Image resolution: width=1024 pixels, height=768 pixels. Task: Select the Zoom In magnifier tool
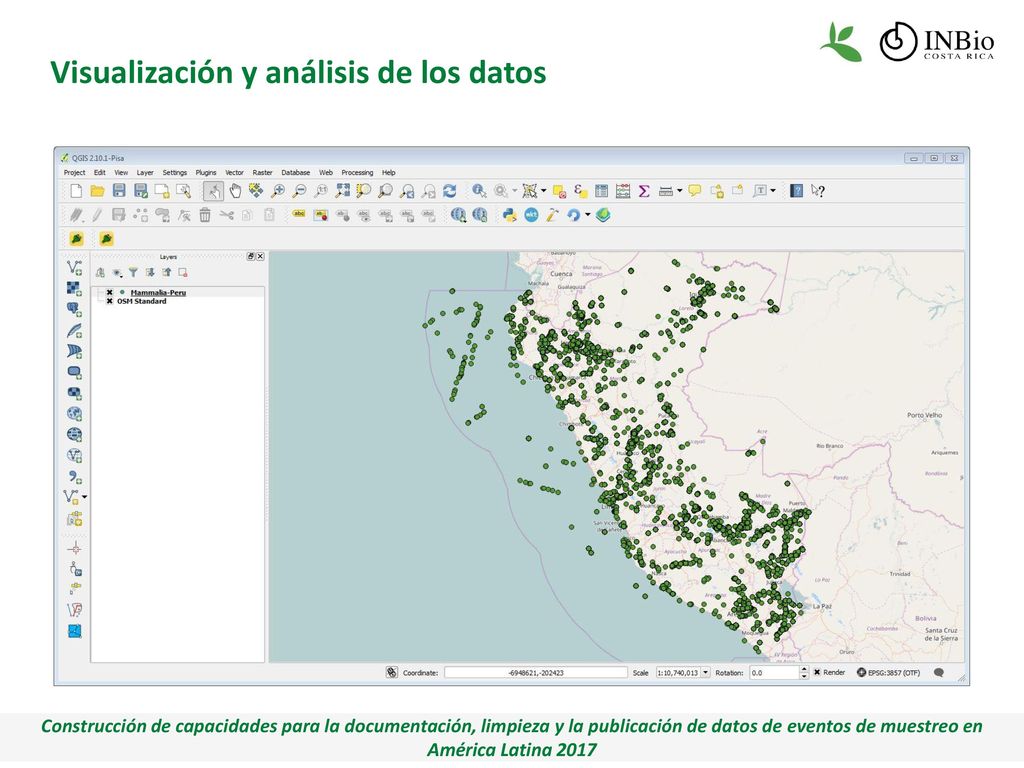click(278, 191)
